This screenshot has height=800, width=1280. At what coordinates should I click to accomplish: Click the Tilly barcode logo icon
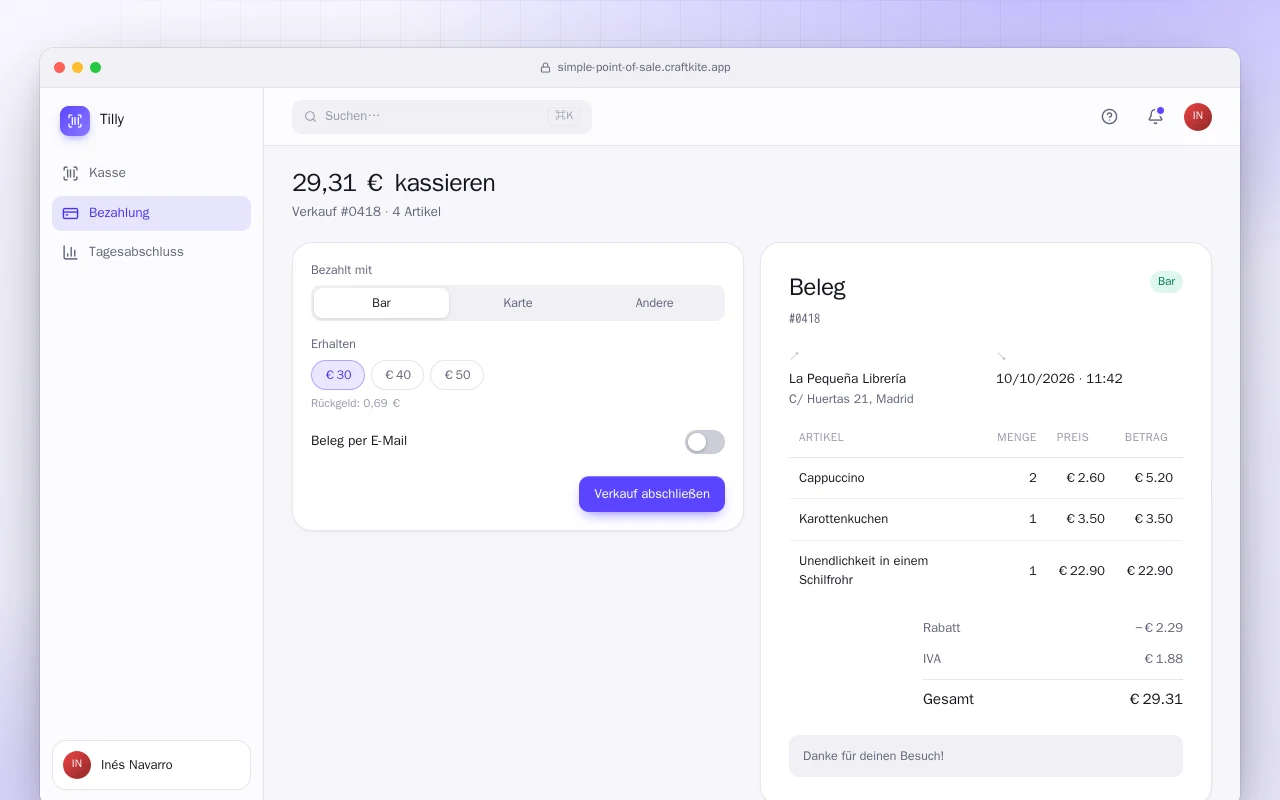click(x=75, y=121)
